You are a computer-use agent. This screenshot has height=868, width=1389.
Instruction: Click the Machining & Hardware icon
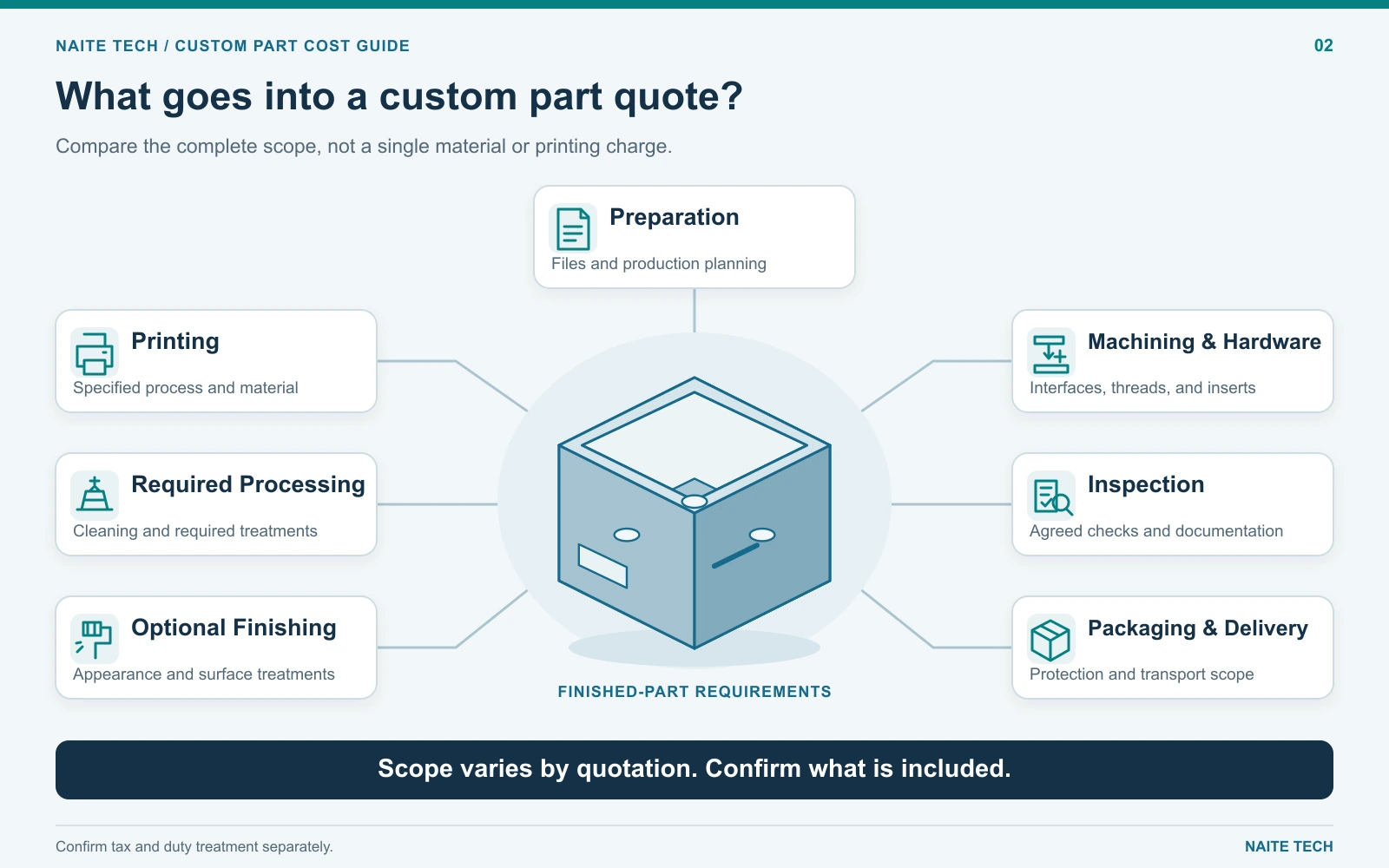(1051, 352)
